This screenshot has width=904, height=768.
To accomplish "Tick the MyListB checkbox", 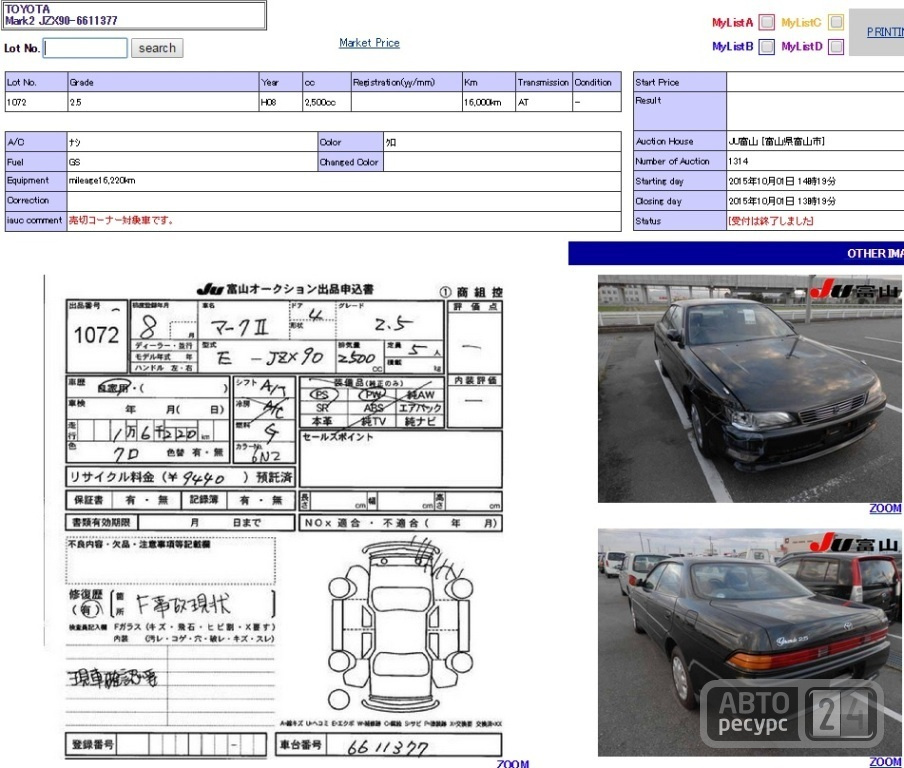I will tap(766, 47).
